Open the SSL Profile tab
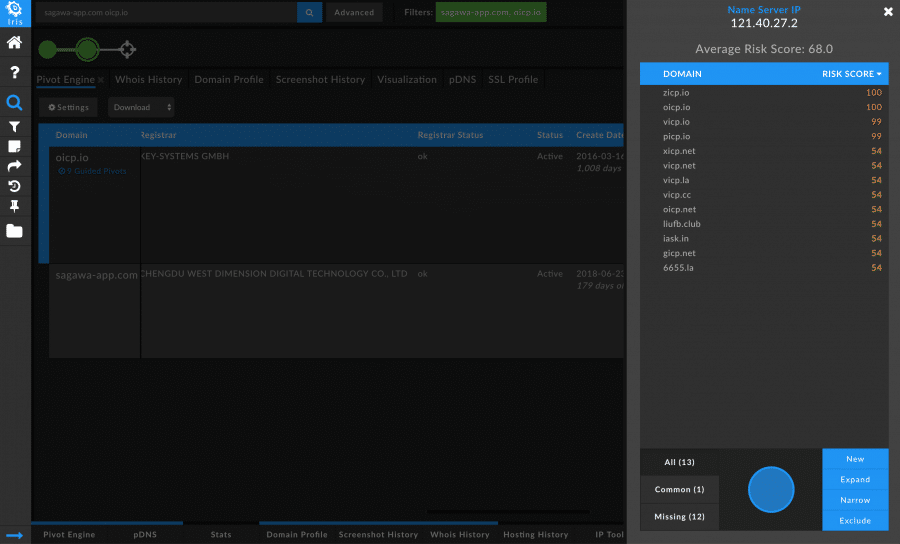Screen dimensions: 900x544 [x=513, y=79]
